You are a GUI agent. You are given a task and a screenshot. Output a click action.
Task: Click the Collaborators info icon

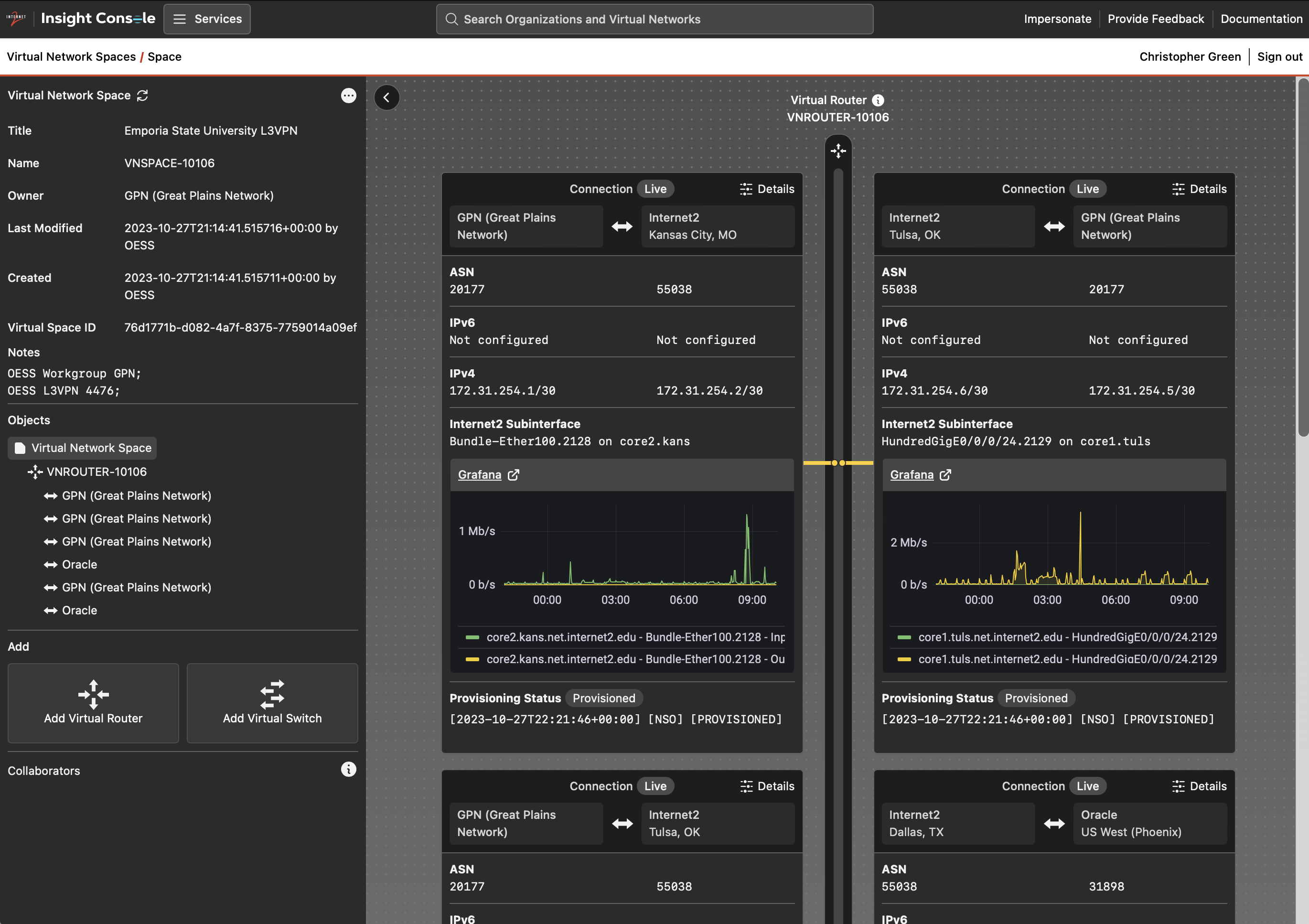[348, 770]
